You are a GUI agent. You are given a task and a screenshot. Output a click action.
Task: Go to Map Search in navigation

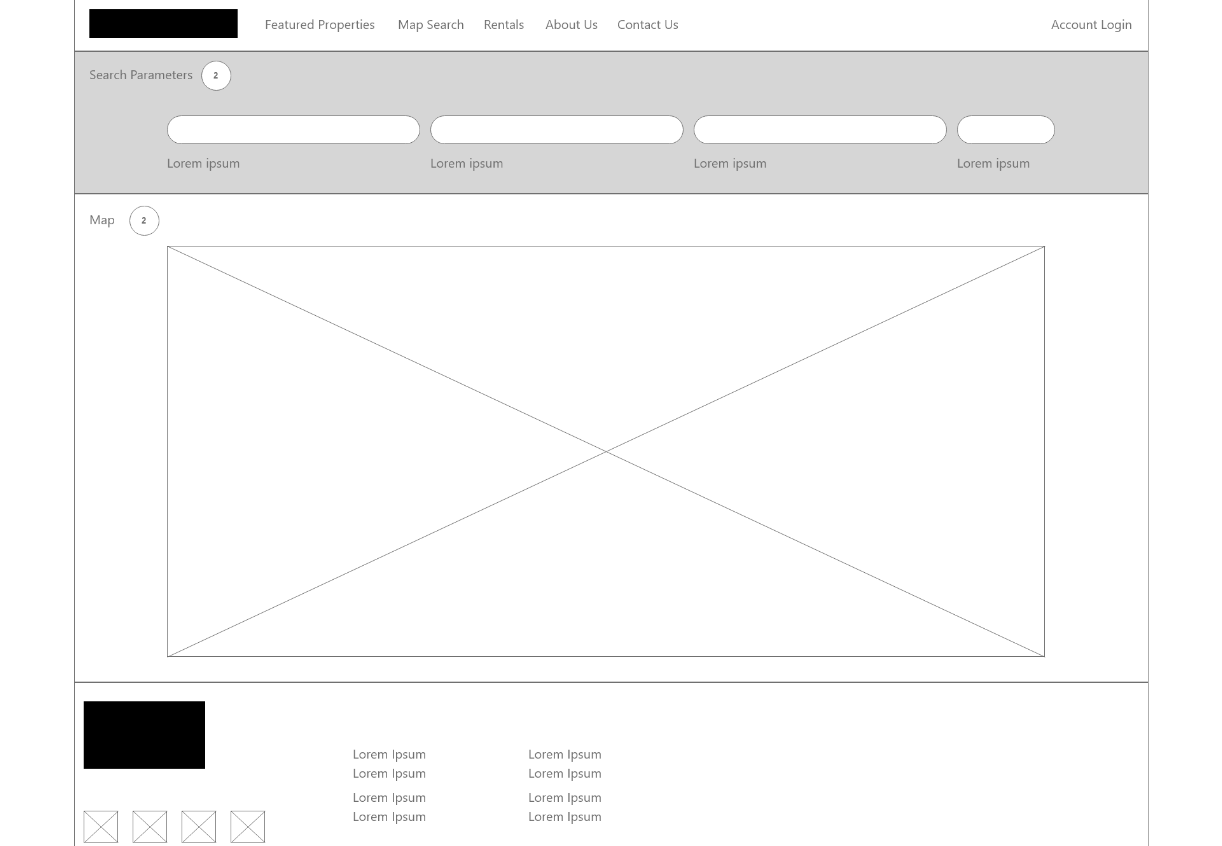point(430,25)
